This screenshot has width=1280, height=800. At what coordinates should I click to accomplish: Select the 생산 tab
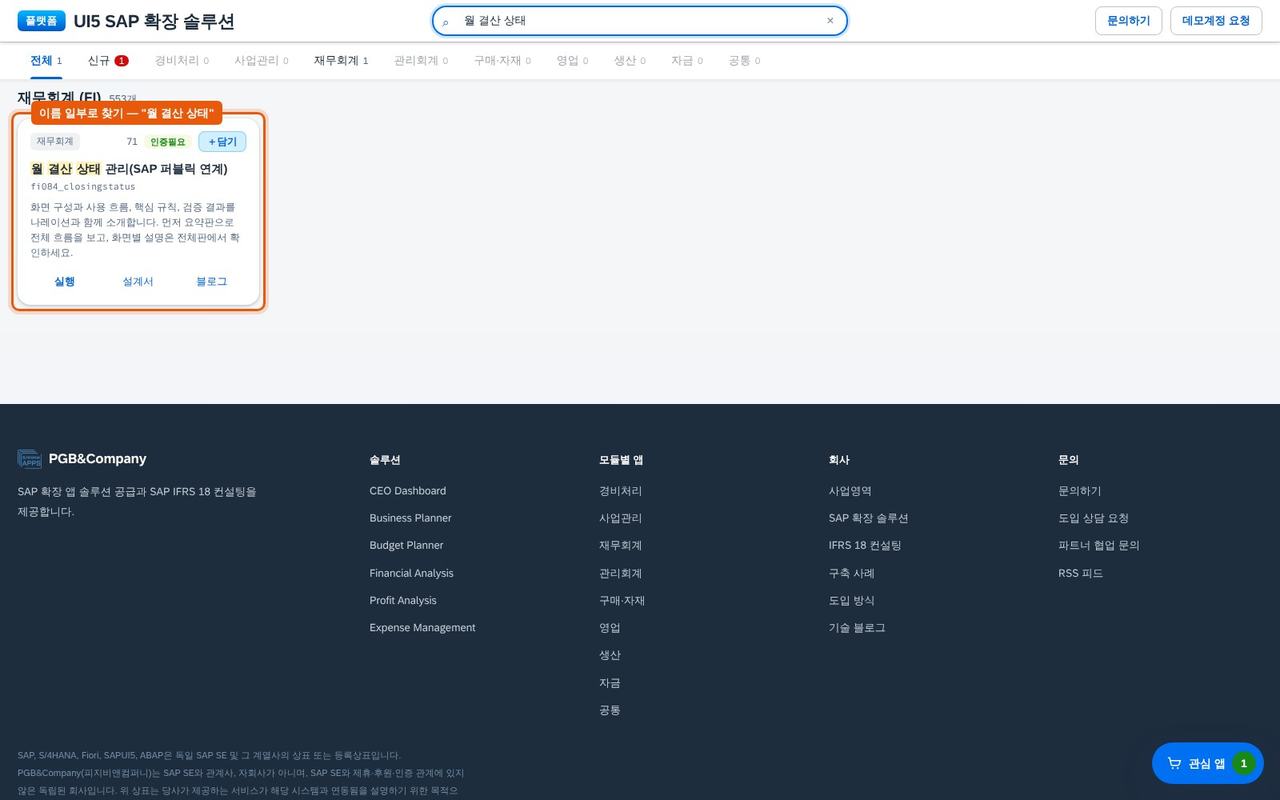629,61
